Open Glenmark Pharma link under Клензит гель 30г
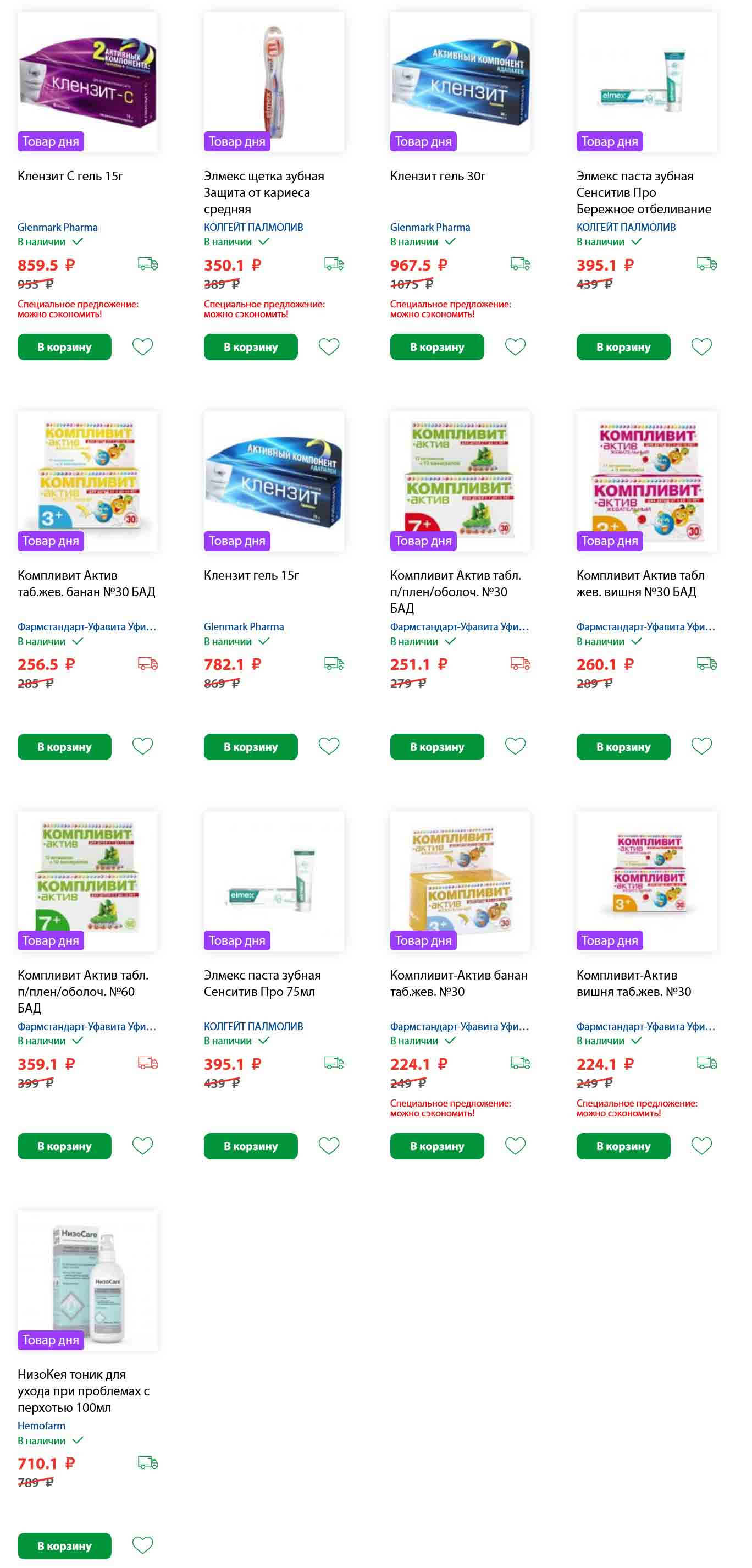 click(430, 227)
